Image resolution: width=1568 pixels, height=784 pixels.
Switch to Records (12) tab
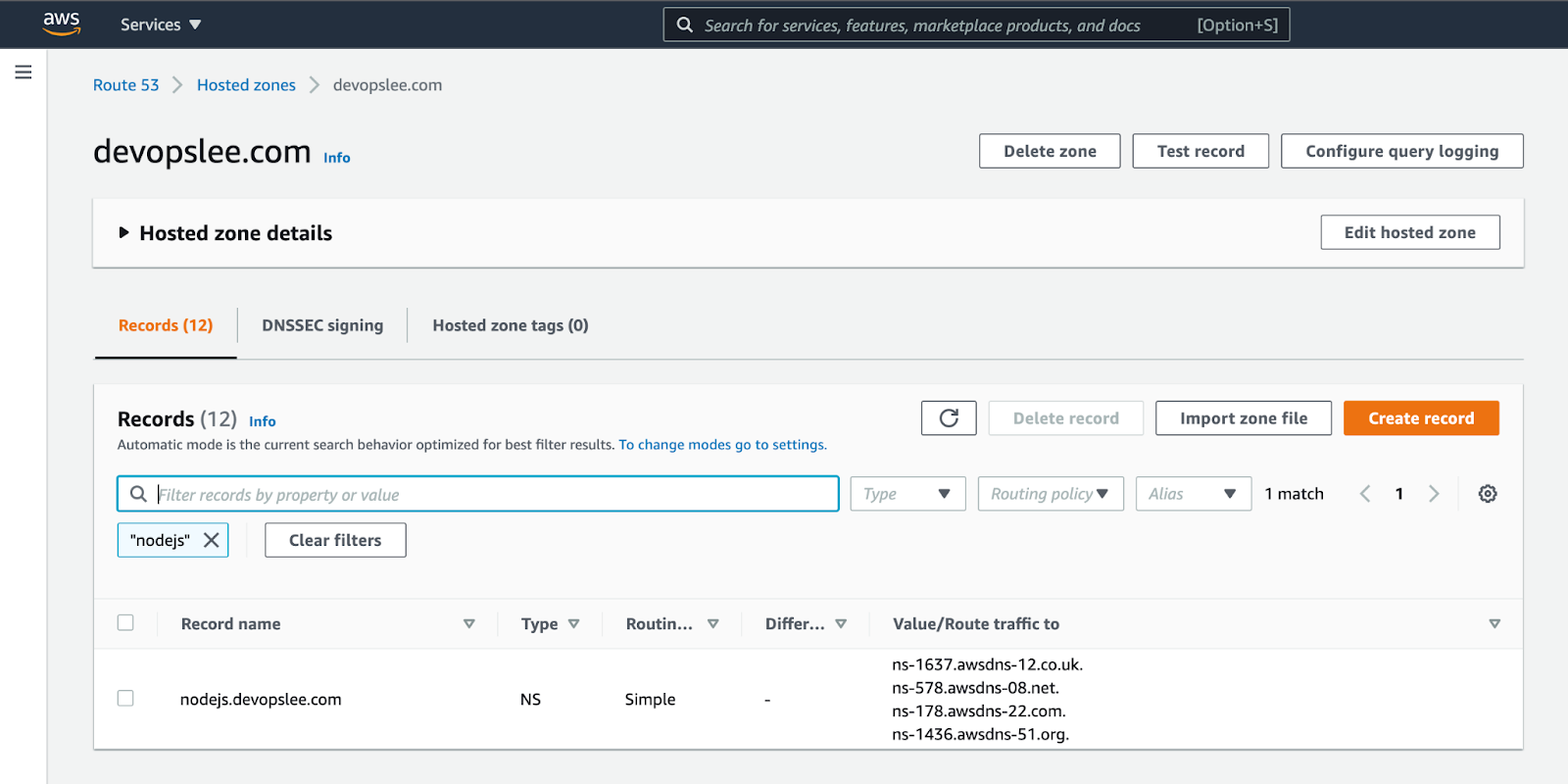point(166,325)
